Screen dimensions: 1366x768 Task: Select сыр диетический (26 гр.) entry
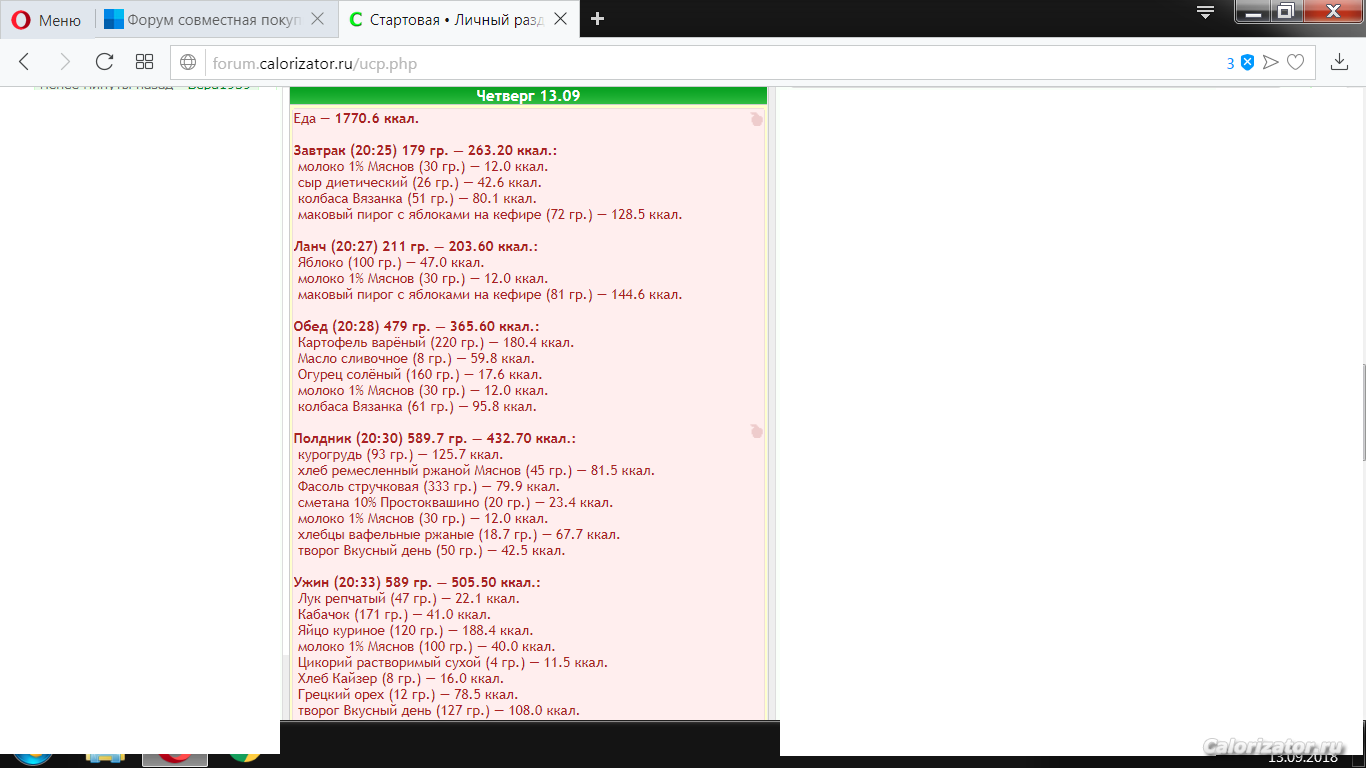click(x=419, y=183)
